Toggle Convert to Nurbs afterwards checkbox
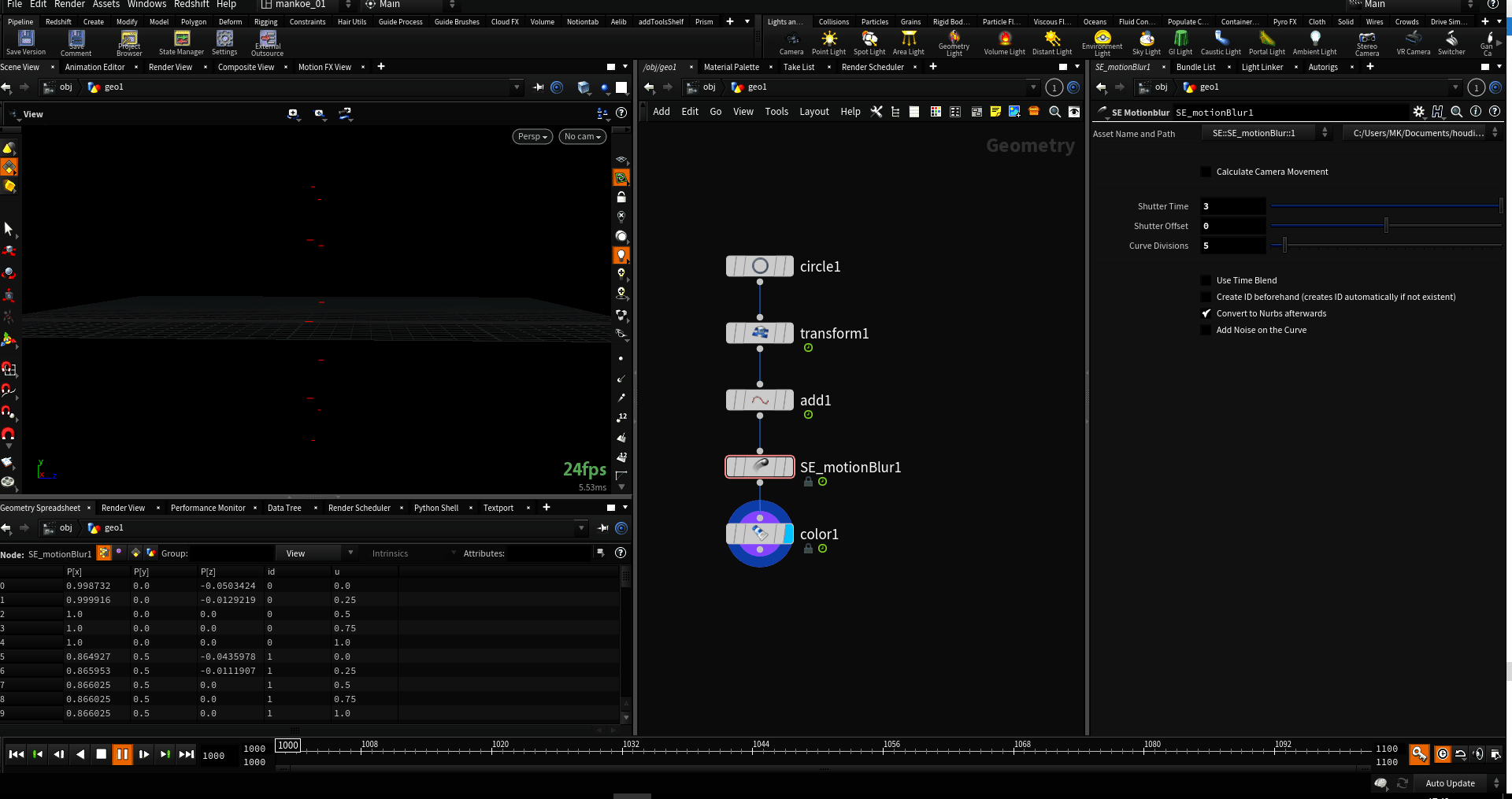1512x799 pixels. click(1206, 313)
